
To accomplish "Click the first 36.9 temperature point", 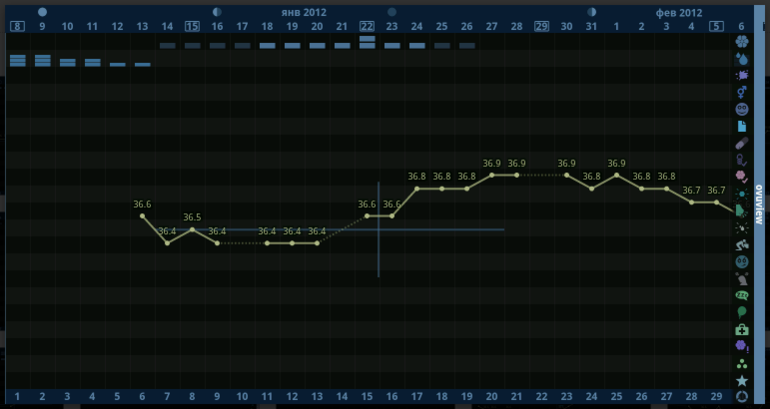I will click(x=492, y=175).
